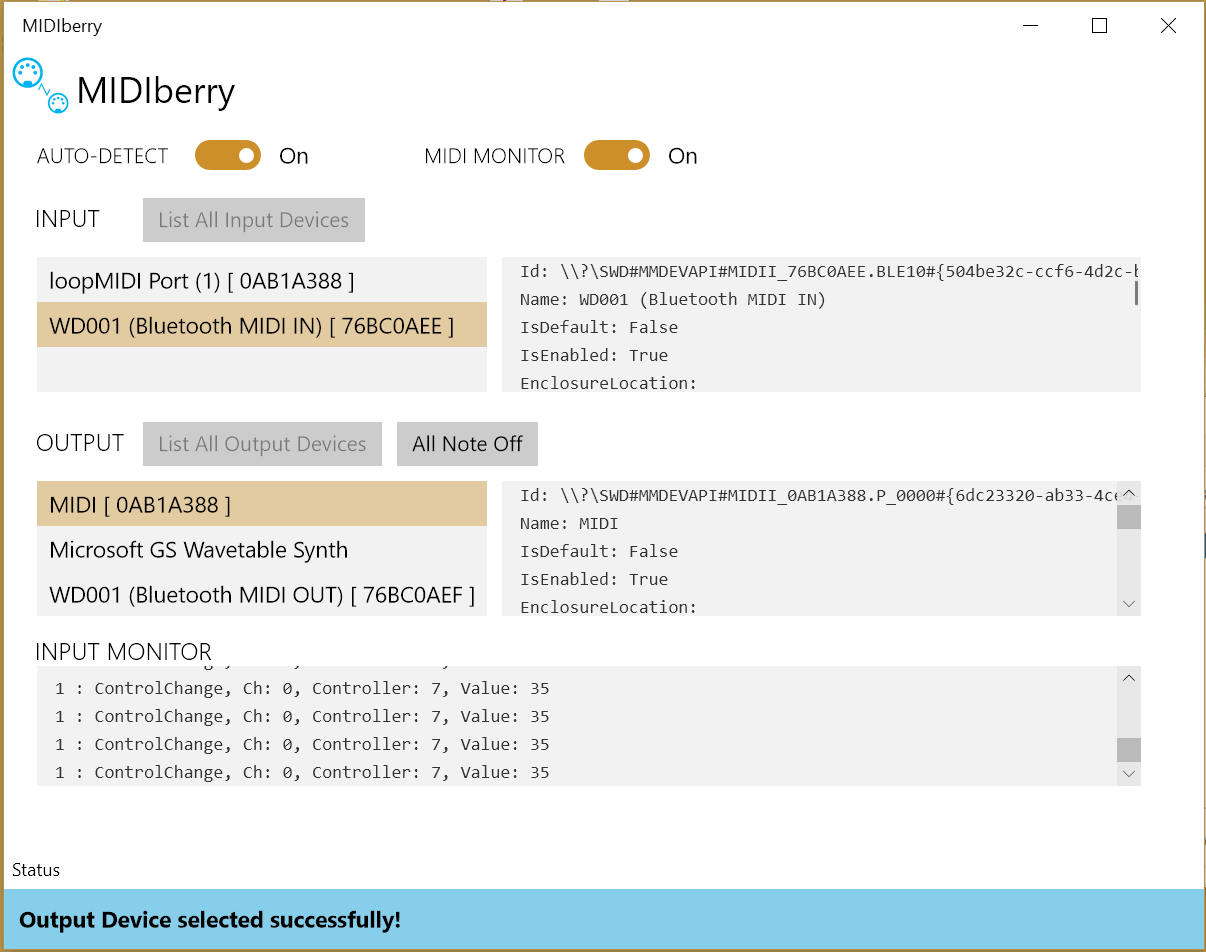Screen dimensions: 1206x952
Task: Minimize the MIDIberry window
Action: click(x=1031, y=26)
